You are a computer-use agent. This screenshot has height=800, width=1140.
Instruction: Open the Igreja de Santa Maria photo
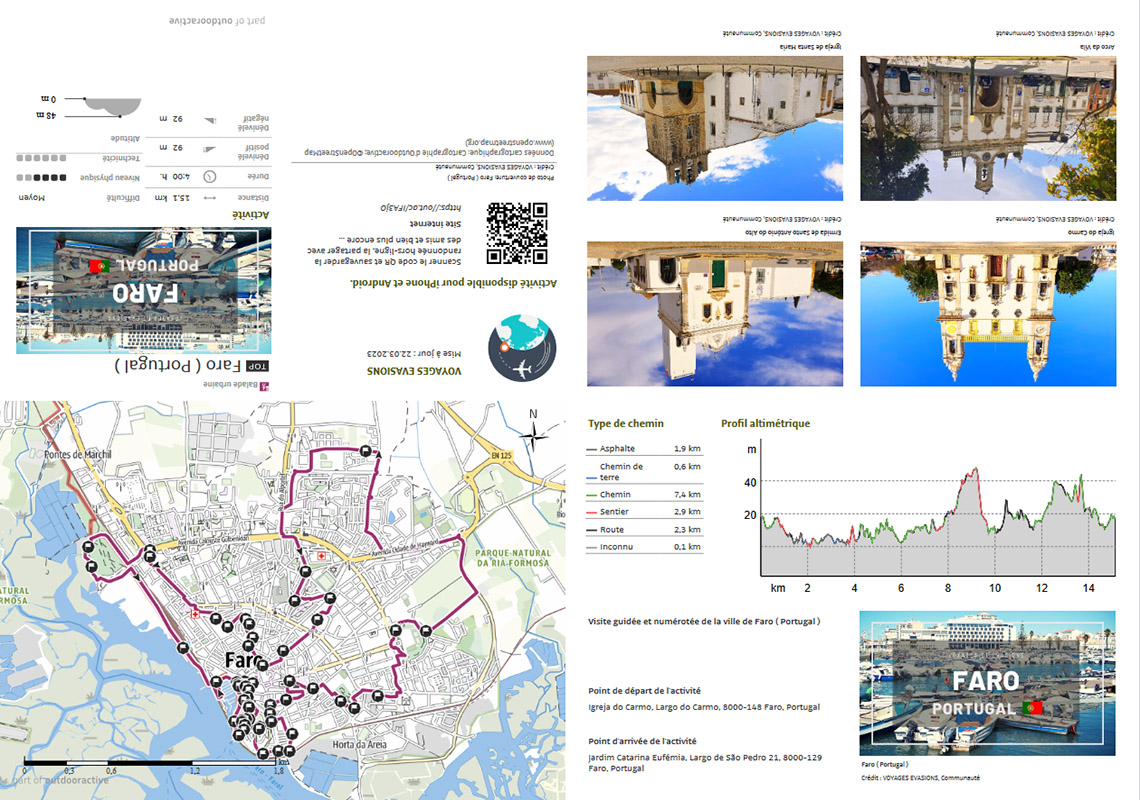coord(715,128)
